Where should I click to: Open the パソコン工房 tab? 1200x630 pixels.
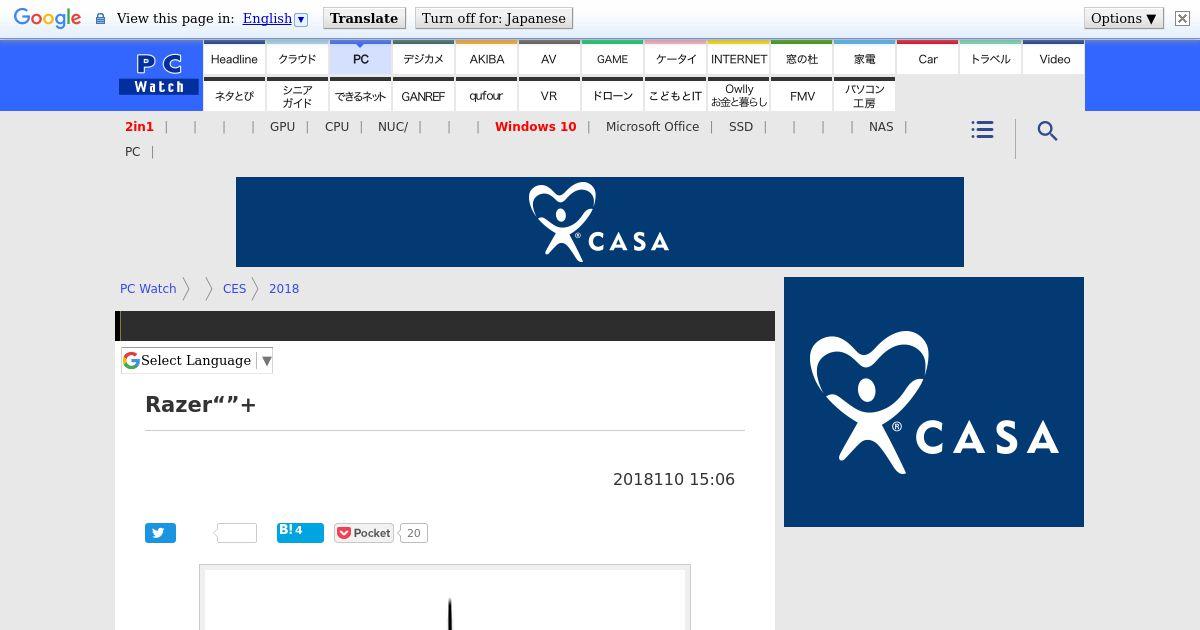(x=864, y=95)
